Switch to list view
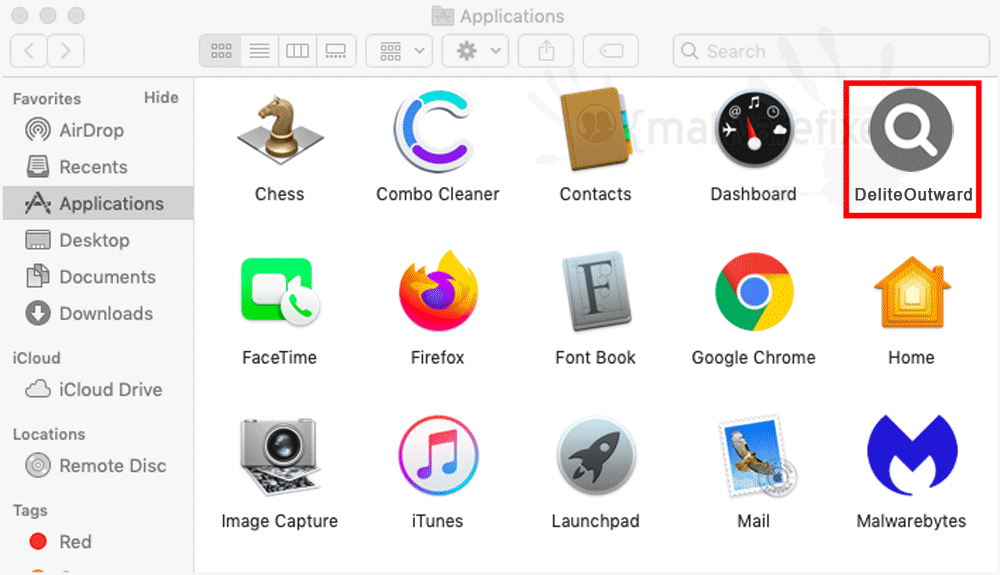This screenshot has height=575, width=1000. [x=260, y=50]
